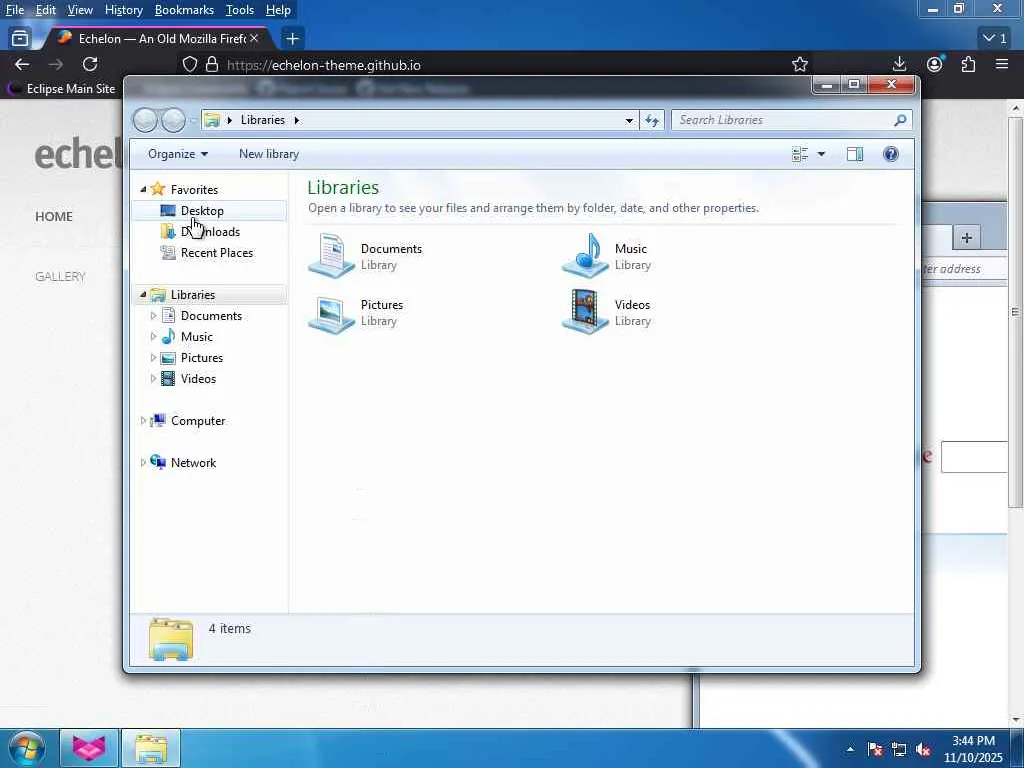This screenshot has width=1024, height=768.
Task: Open the Firefox Help menu
Action: [278, 10]
